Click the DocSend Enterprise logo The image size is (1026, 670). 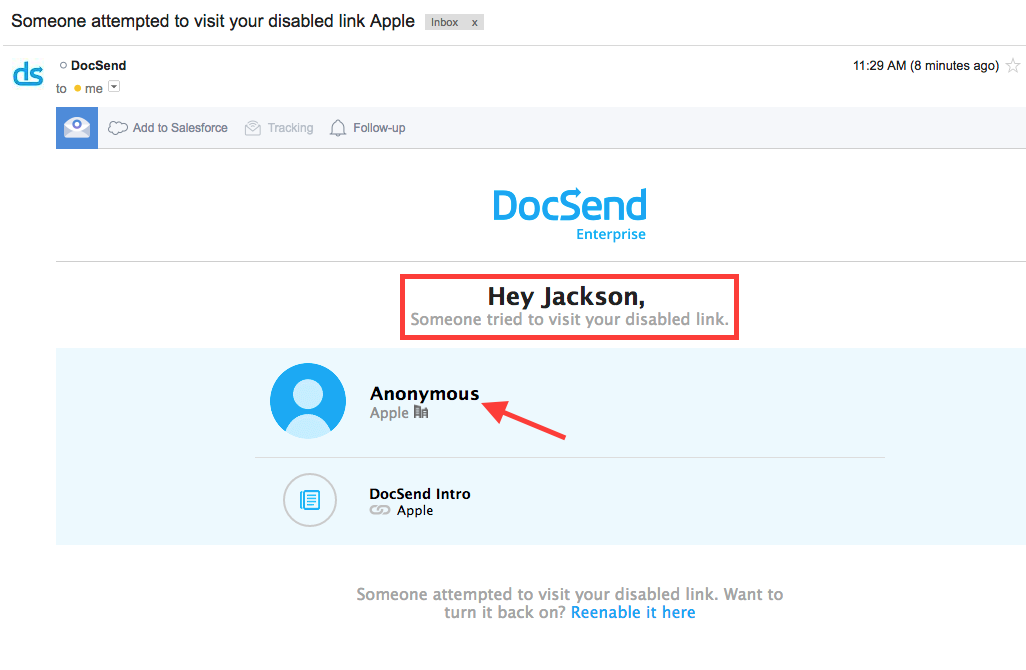(x=570, y=215)
